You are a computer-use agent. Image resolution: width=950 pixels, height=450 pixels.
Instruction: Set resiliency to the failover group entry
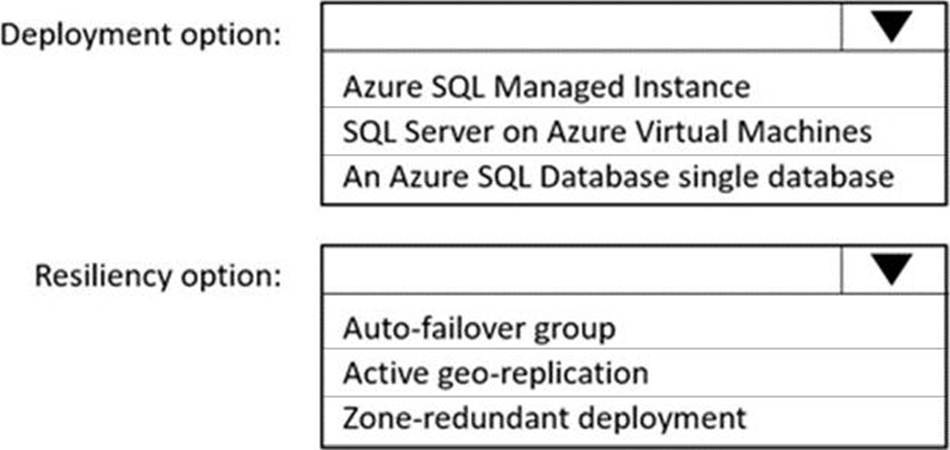click(x=479, y=327)
